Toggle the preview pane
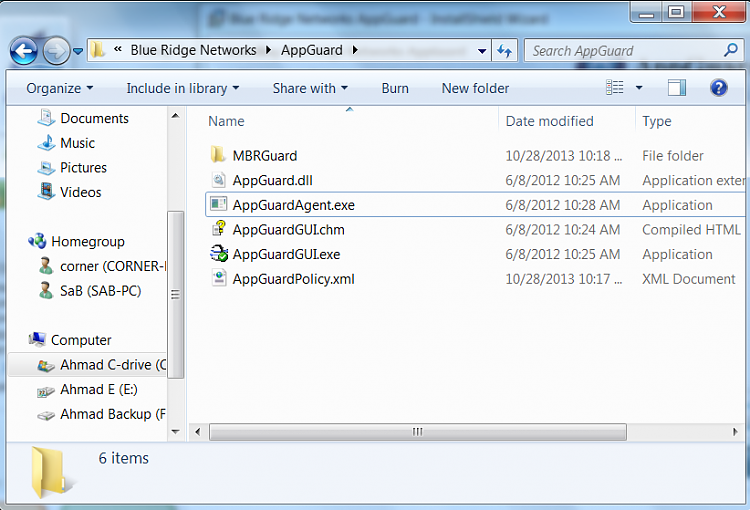Screen dimensions: 750x510 point(677,88)
